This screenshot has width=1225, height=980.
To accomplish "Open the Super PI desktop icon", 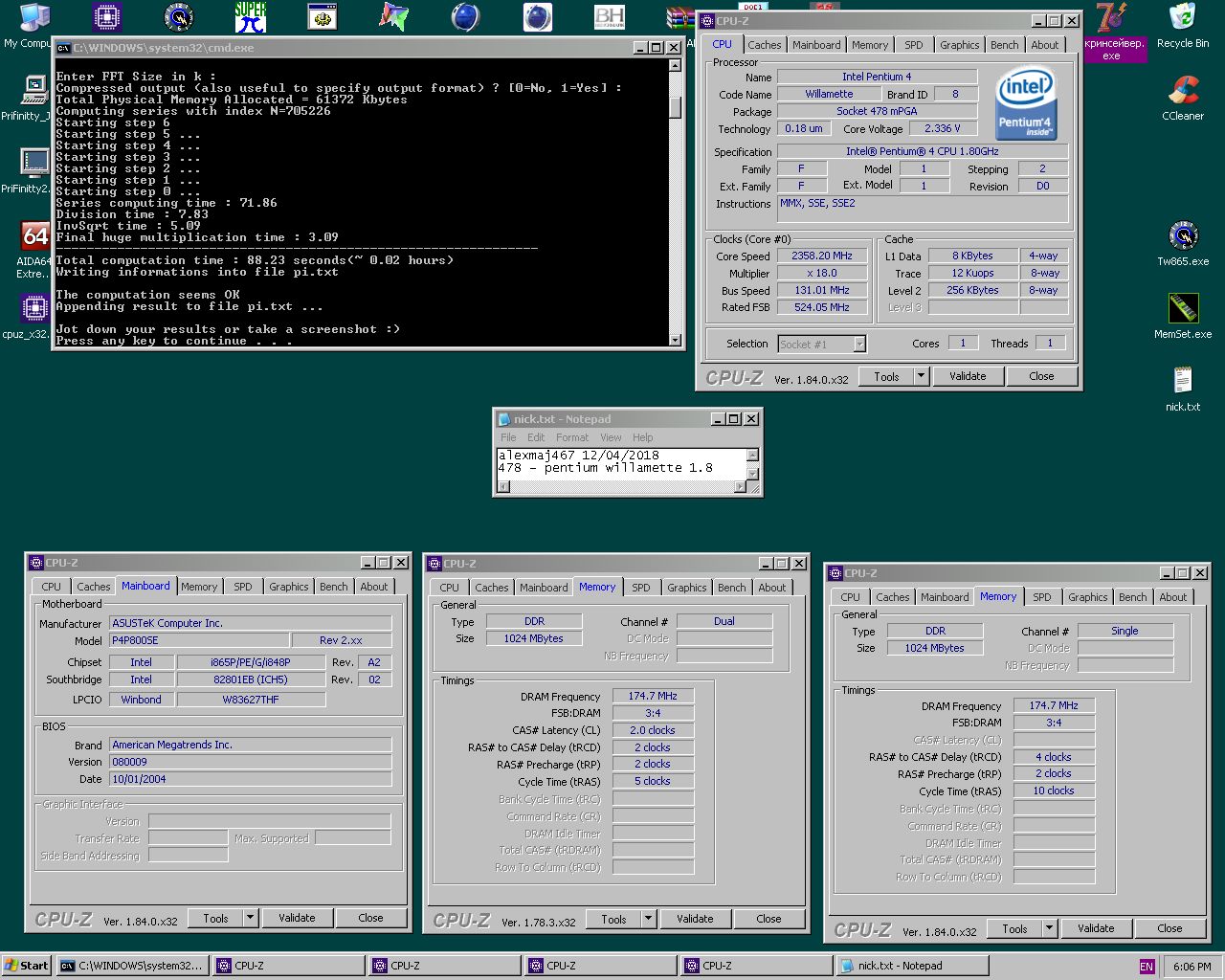I will pyautogui.click(x=251, y=17).
